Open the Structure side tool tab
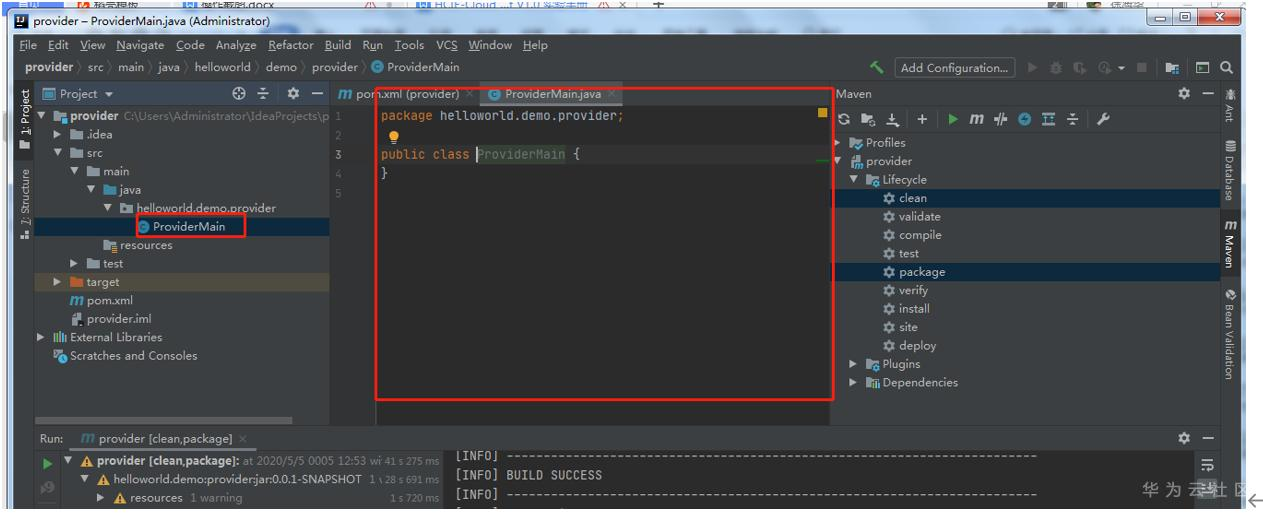This screenshot has width=1263, height=515. 25,205
